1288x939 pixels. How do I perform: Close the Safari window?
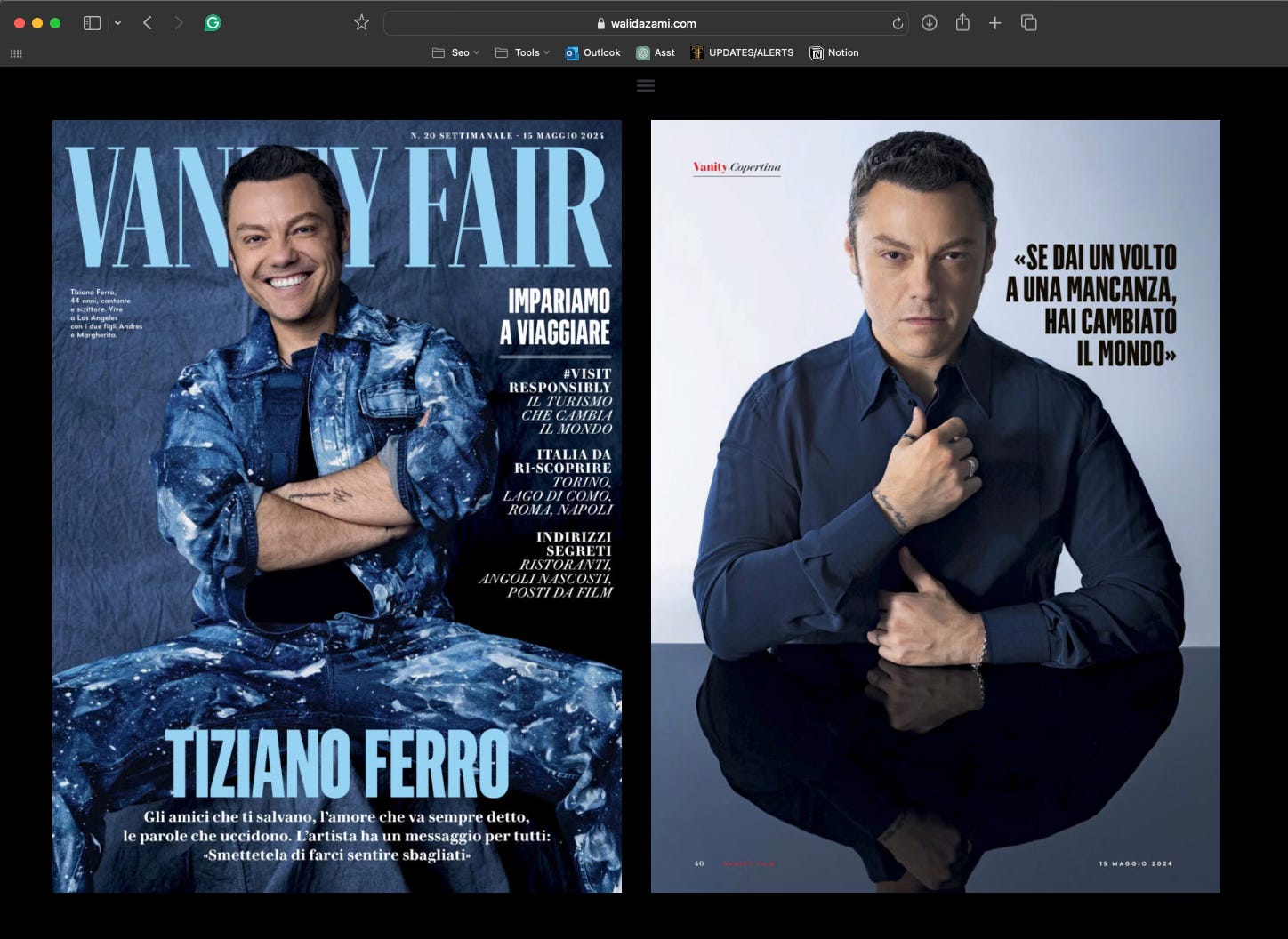point(20,23)
